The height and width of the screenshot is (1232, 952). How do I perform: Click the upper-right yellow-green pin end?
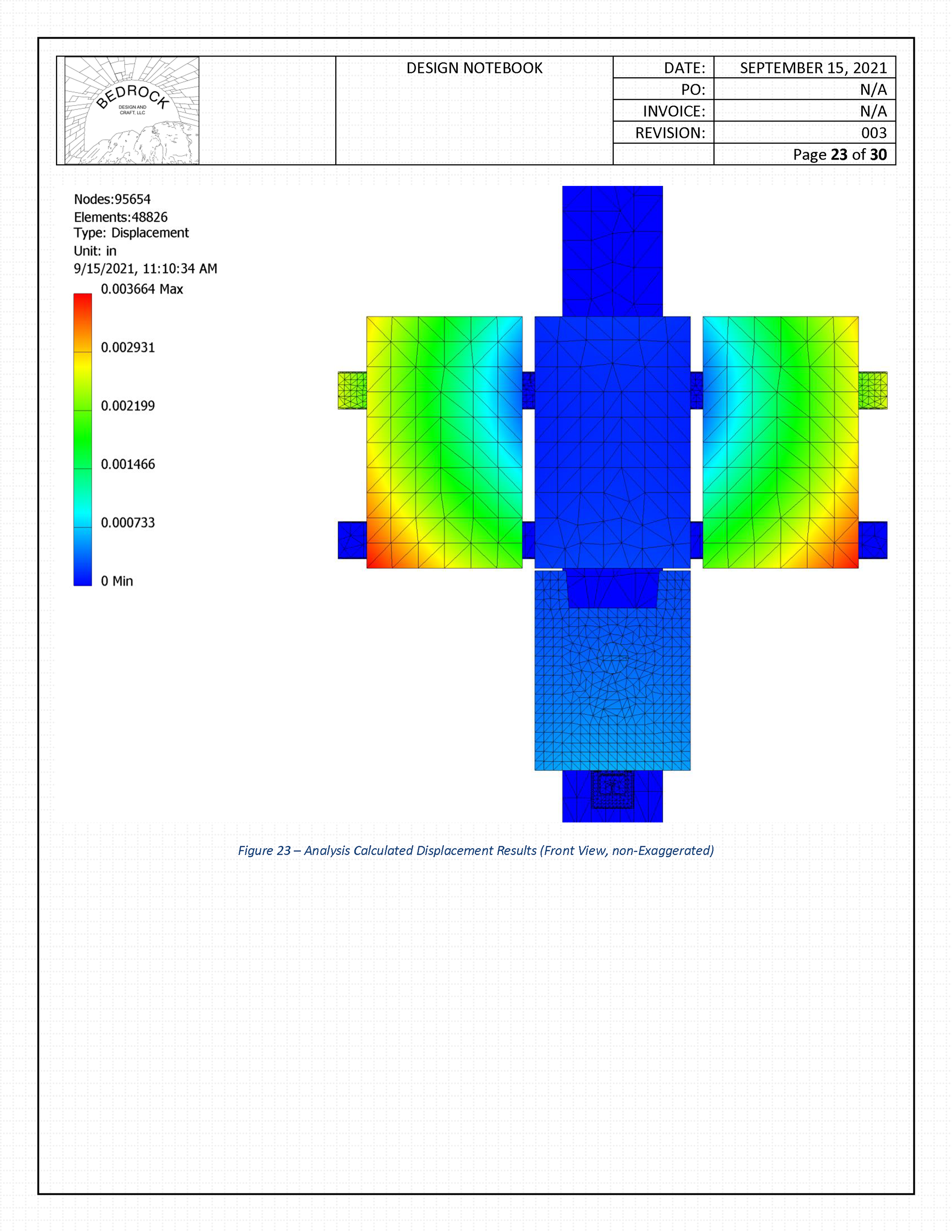coord(873,390)
